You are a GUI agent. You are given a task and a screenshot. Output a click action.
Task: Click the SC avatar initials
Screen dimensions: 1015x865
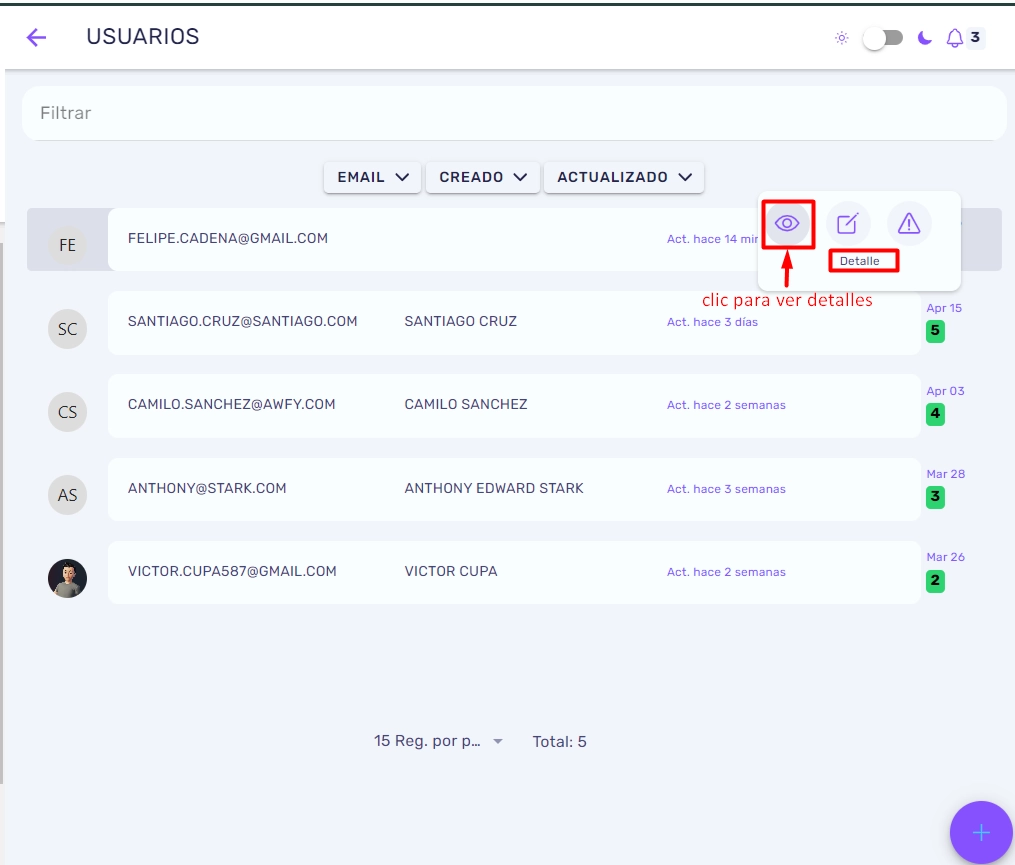[x=67, y=329]
